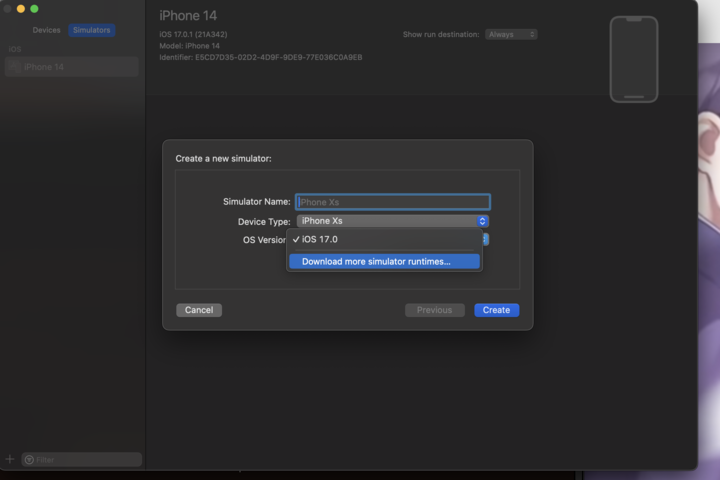Click the Model: iPhone 14 text
The height and width of the screenshot is (480, 720).
(x=190, y=46)
